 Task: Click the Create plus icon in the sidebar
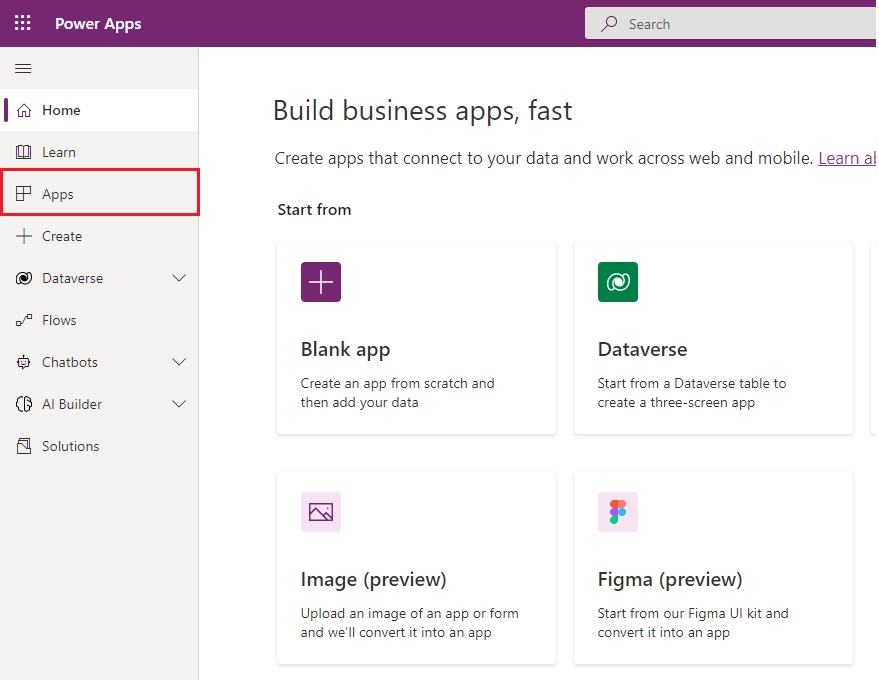pyautogui.click(x=24, y=236)
